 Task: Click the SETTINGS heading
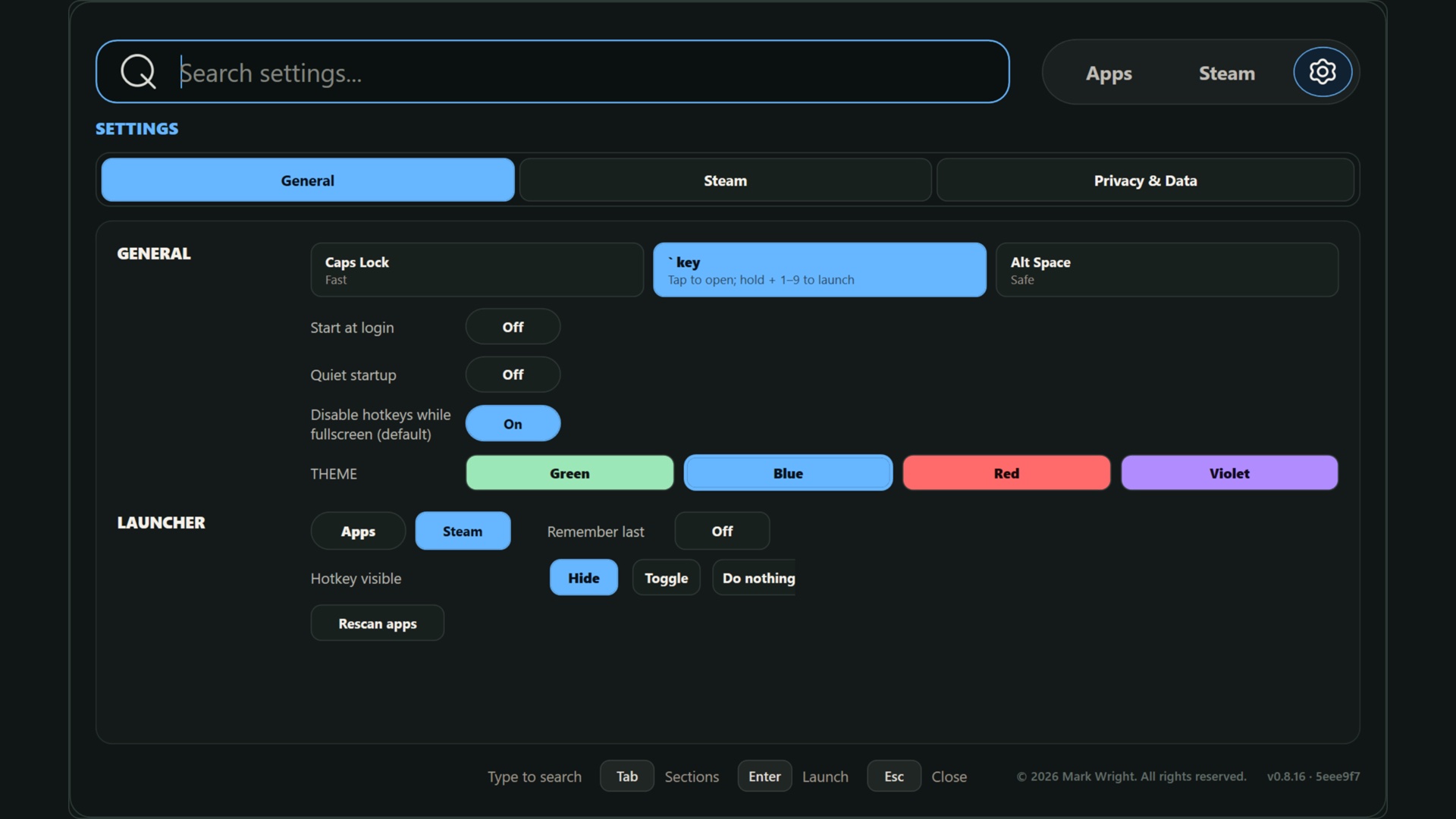137,129
